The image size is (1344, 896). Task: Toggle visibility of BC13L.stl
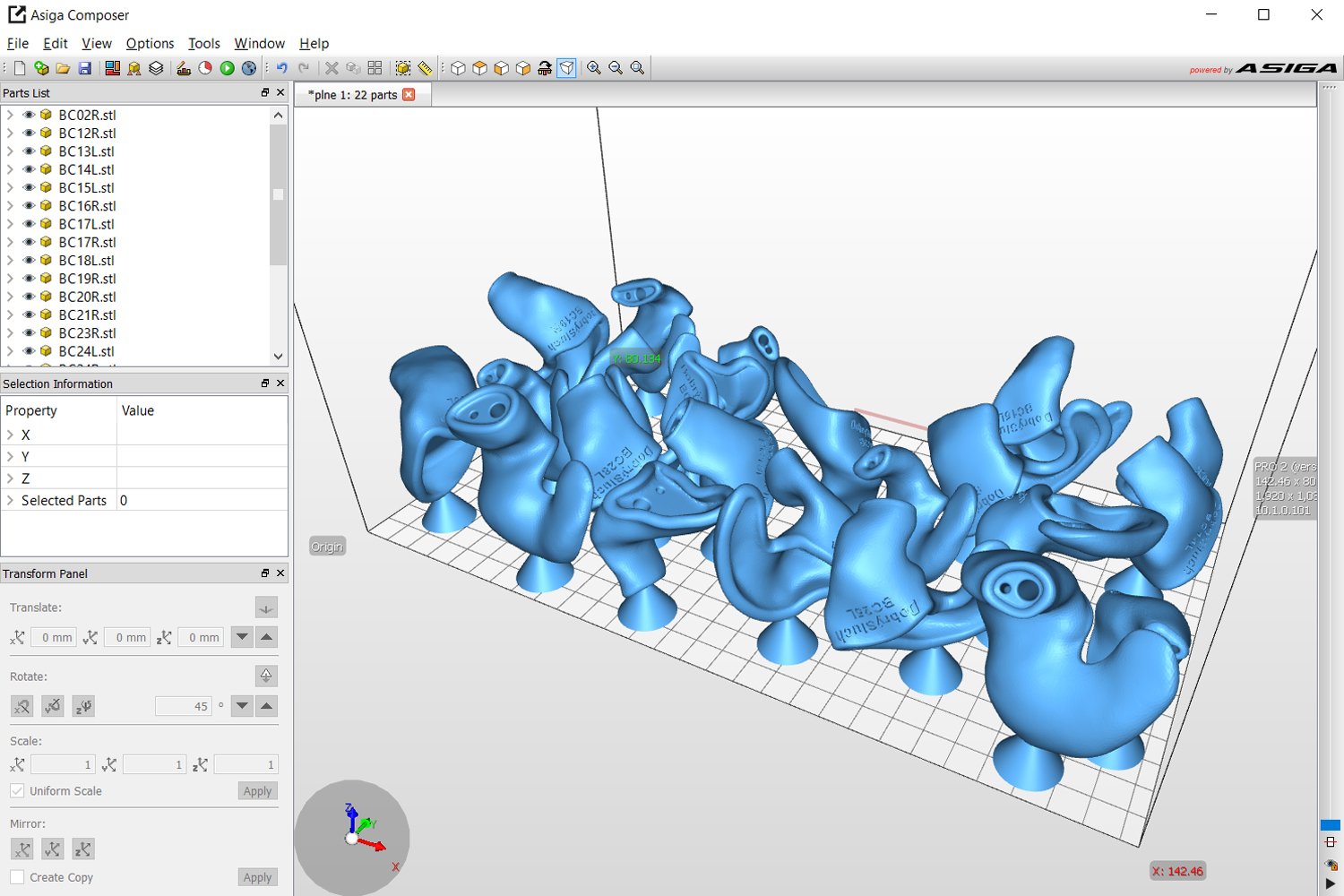click(29, 151)
